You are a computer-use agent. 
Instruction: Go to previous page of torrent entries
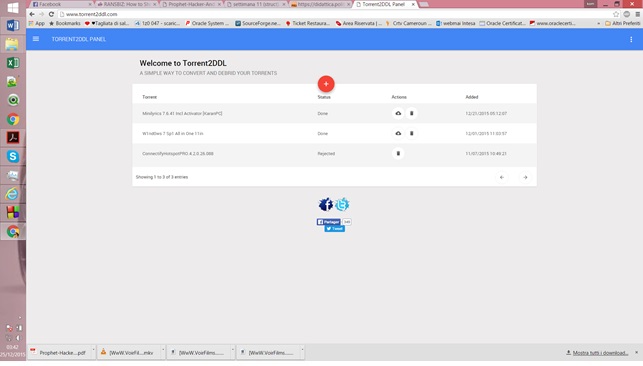tap(502, 177)
